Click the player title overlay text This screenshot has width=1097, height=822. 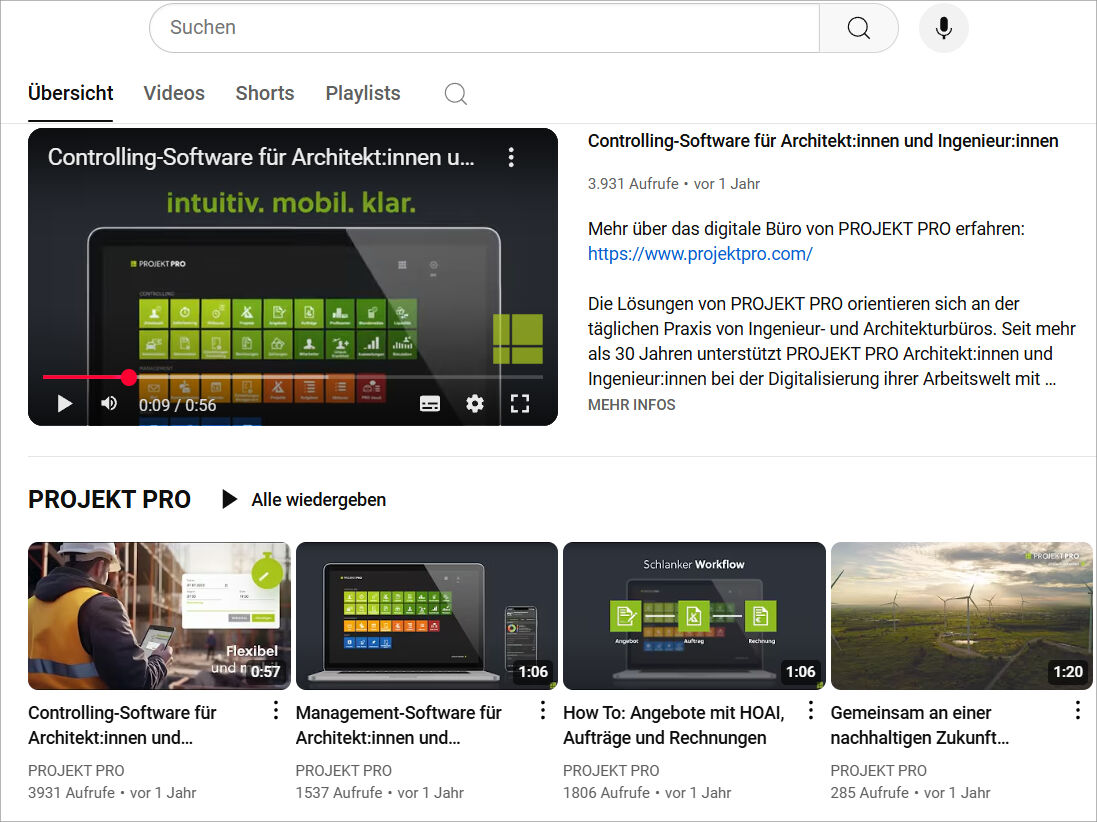coord(261,157)
